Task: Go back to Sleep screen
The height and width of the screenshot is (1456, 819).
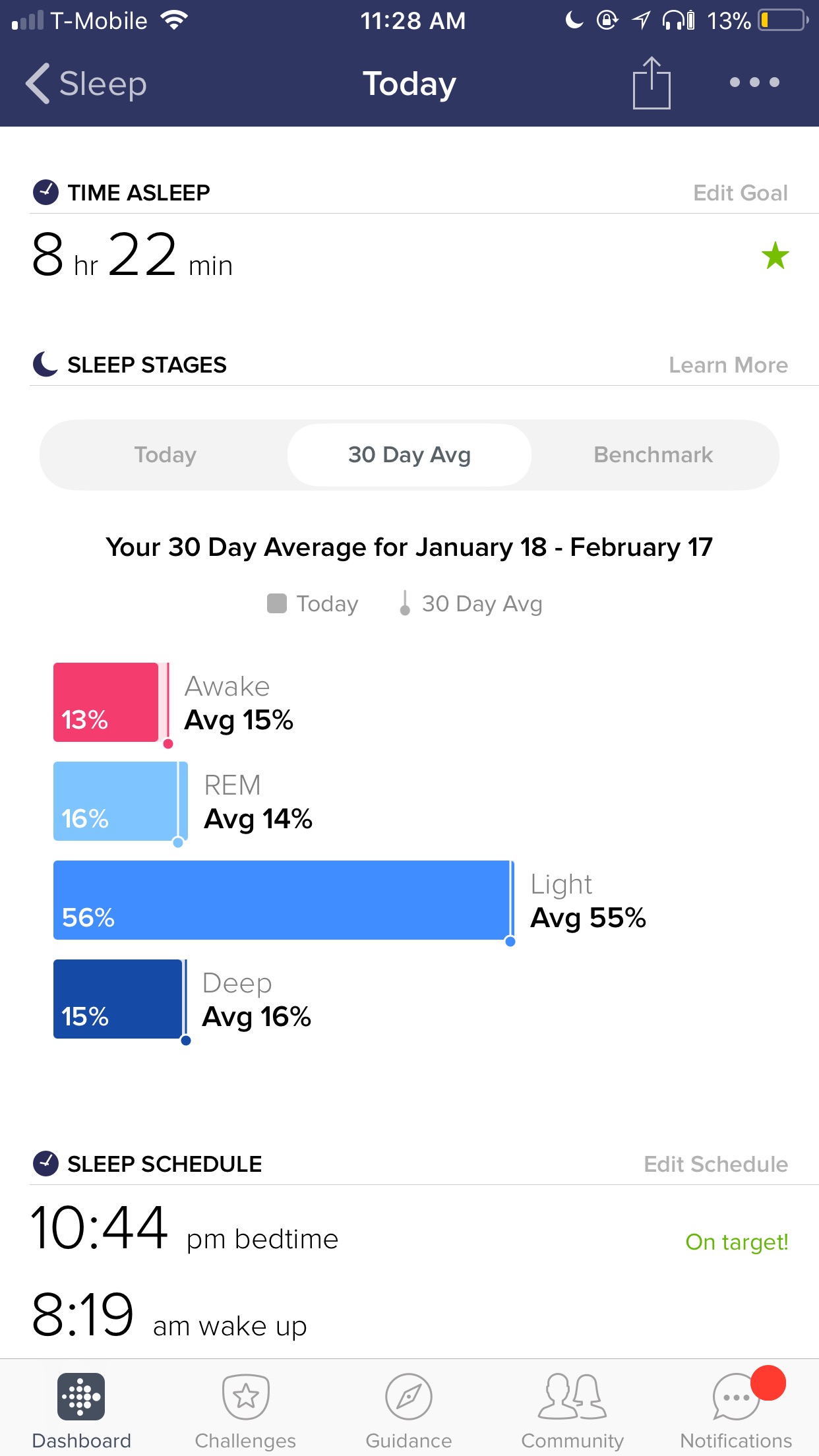Action: (86, 84)
